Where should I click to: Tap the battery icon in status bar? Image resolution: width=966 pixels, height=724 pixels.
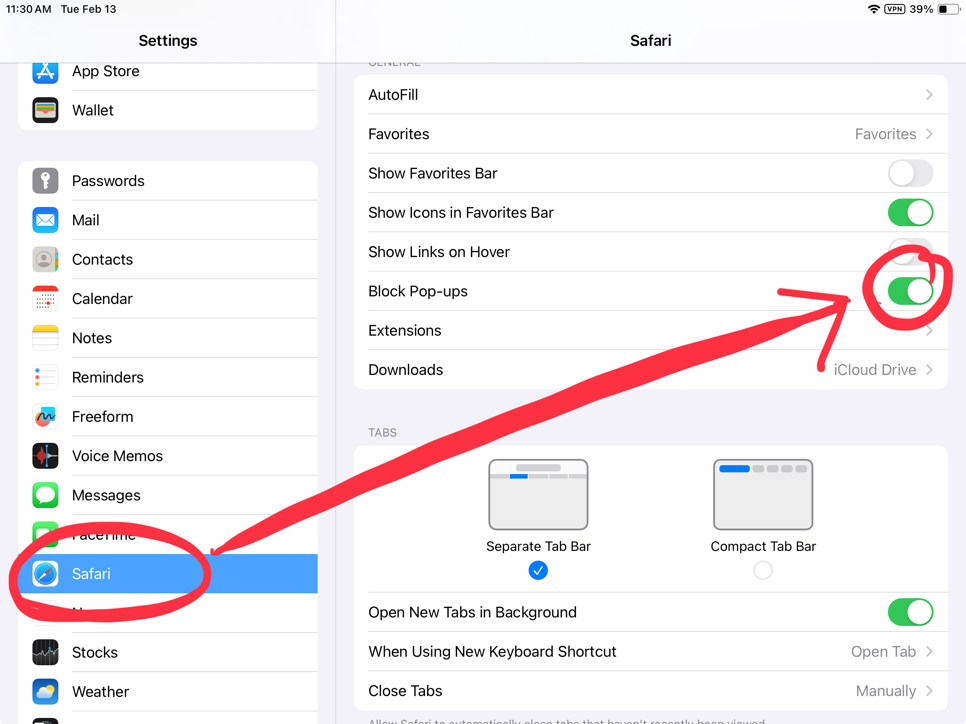(949, 9)
